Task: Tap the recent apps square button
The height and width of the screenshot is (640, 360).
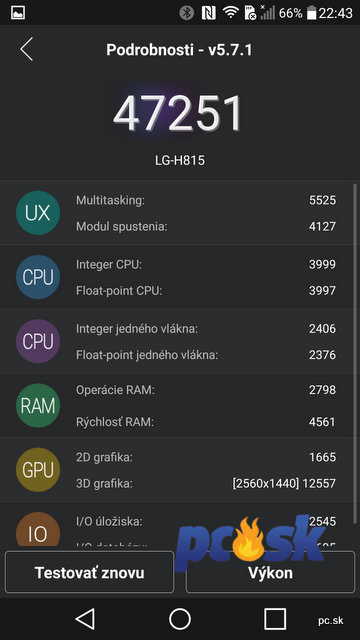Action: (x=275, y=619)
